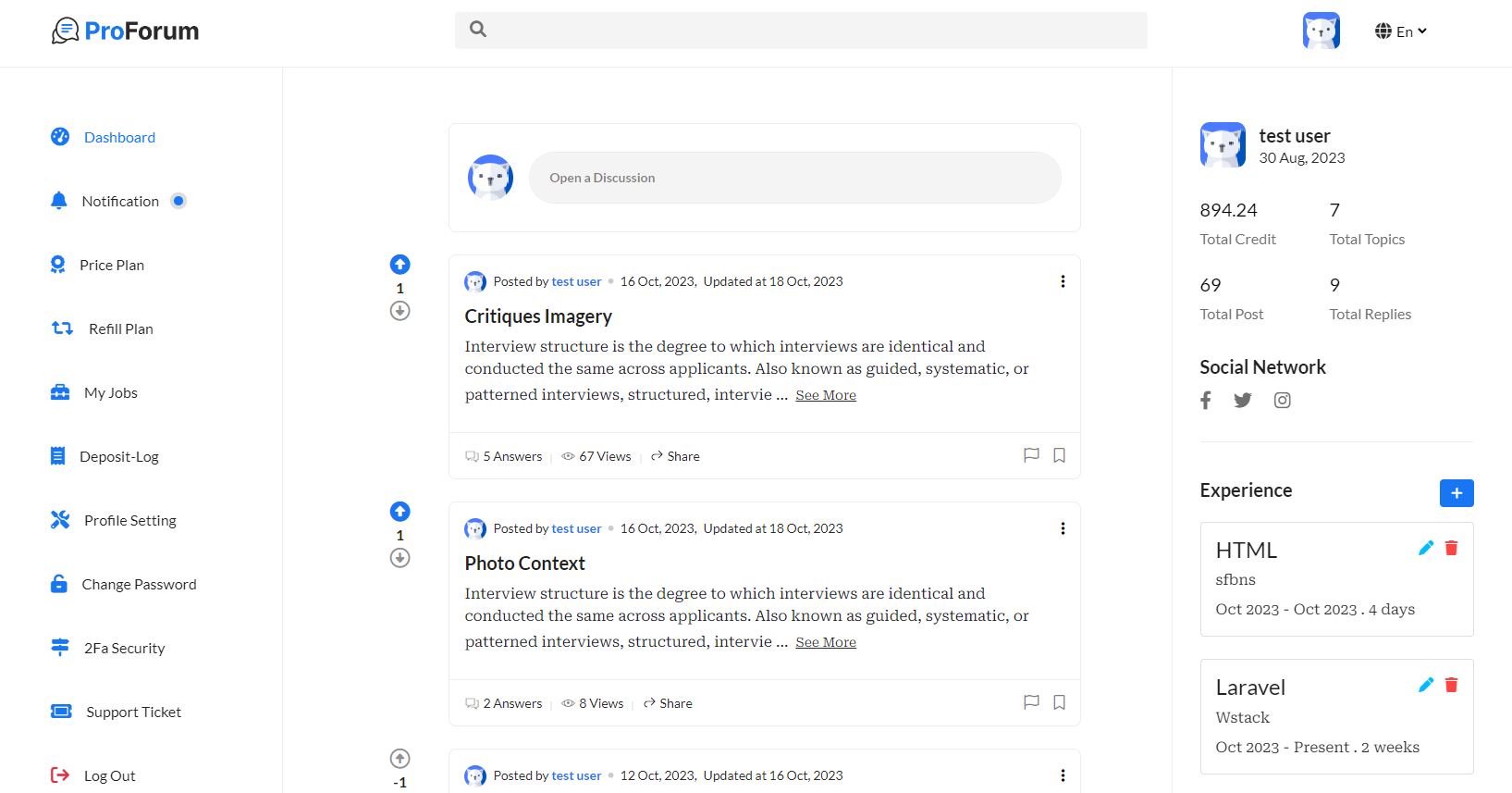Click the top search bar

[x=801, y=30]
